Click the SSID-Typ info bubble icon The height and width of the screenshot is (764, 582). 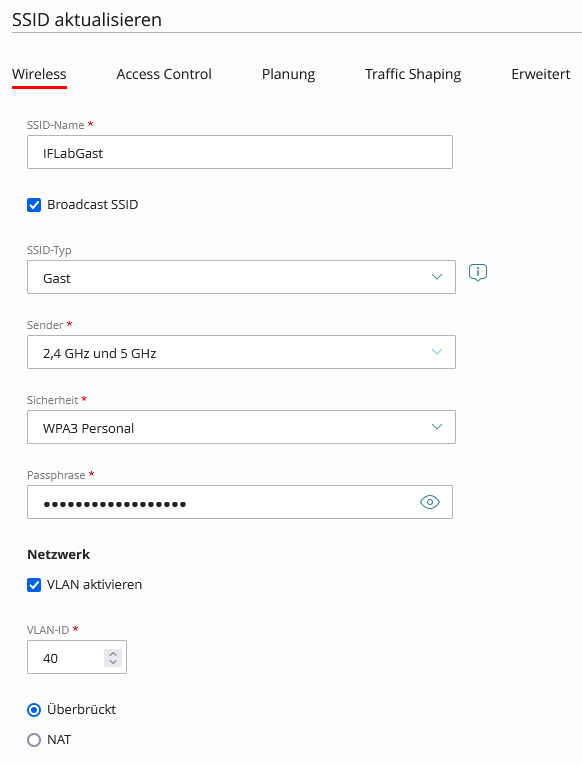pyautogui.click(x=478, y=272)
